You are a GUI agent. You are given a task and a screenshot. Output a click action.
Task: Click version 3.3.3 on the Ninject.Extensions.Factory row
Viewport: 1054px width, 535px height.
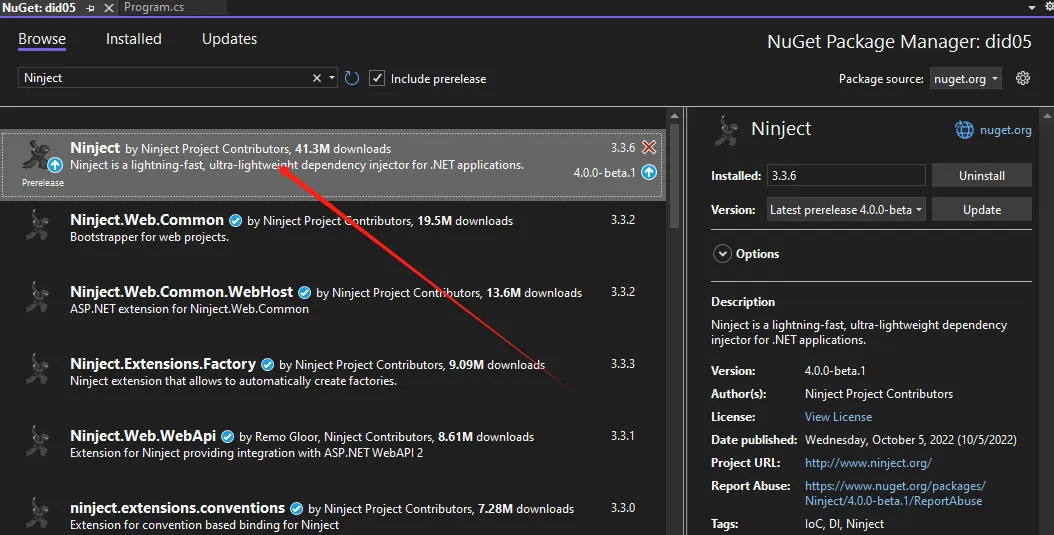(x=622, y=364)
